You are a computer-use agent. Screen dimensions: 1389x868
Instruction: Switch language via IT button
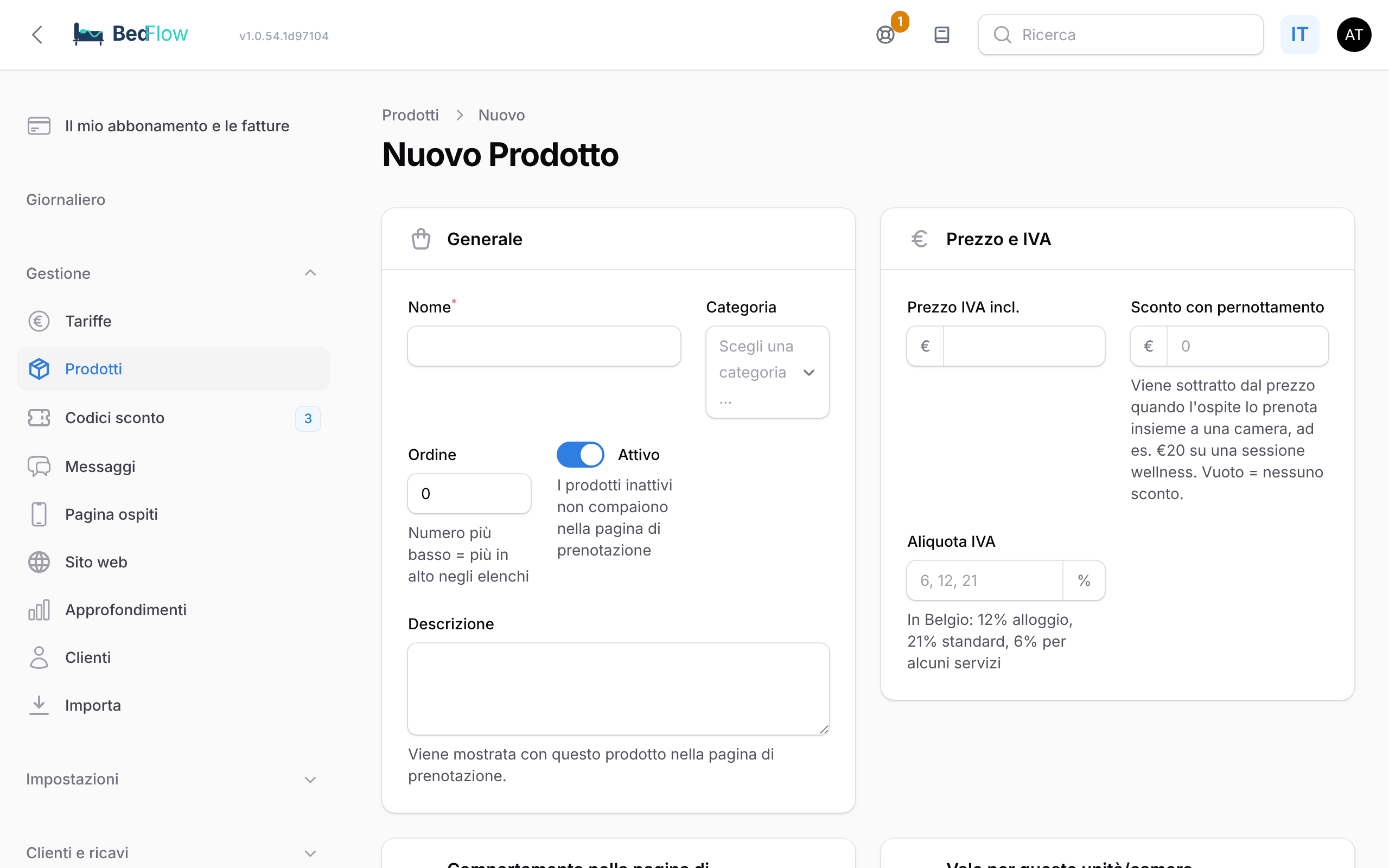tap(1299, 35)
